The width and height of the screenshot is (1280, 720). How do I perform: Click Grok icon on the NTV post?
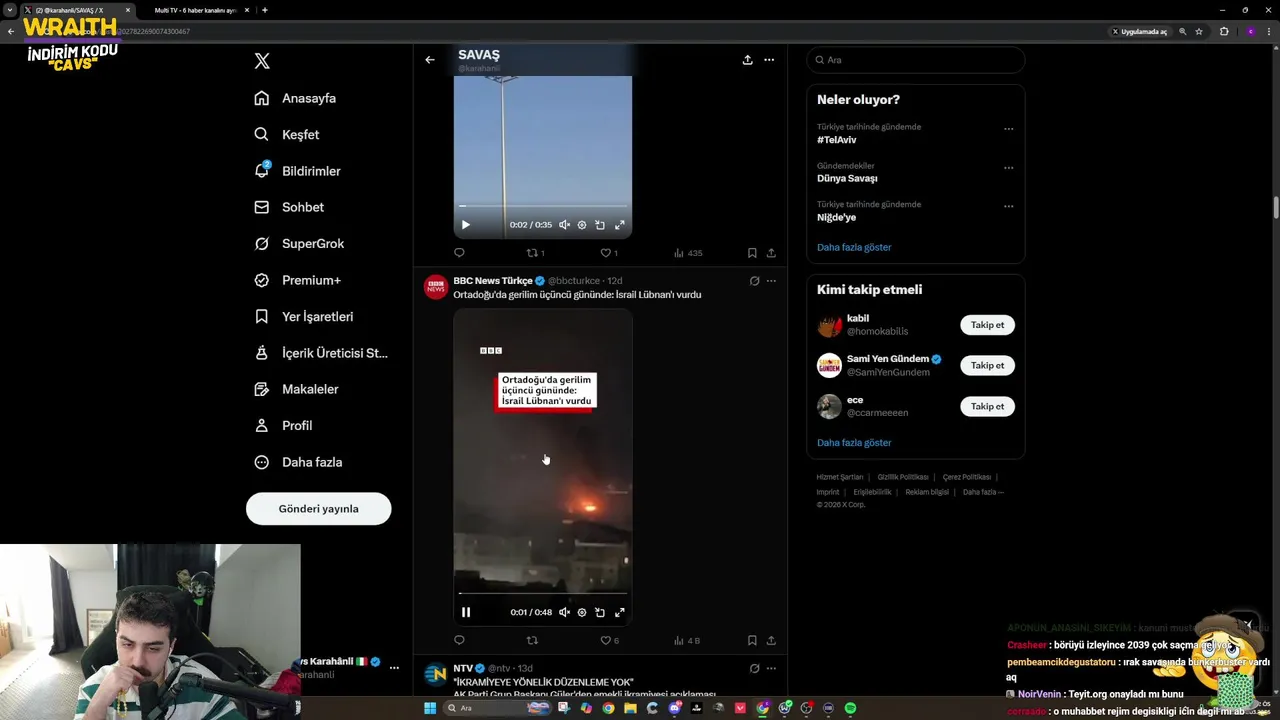click(x=754, y=668)
